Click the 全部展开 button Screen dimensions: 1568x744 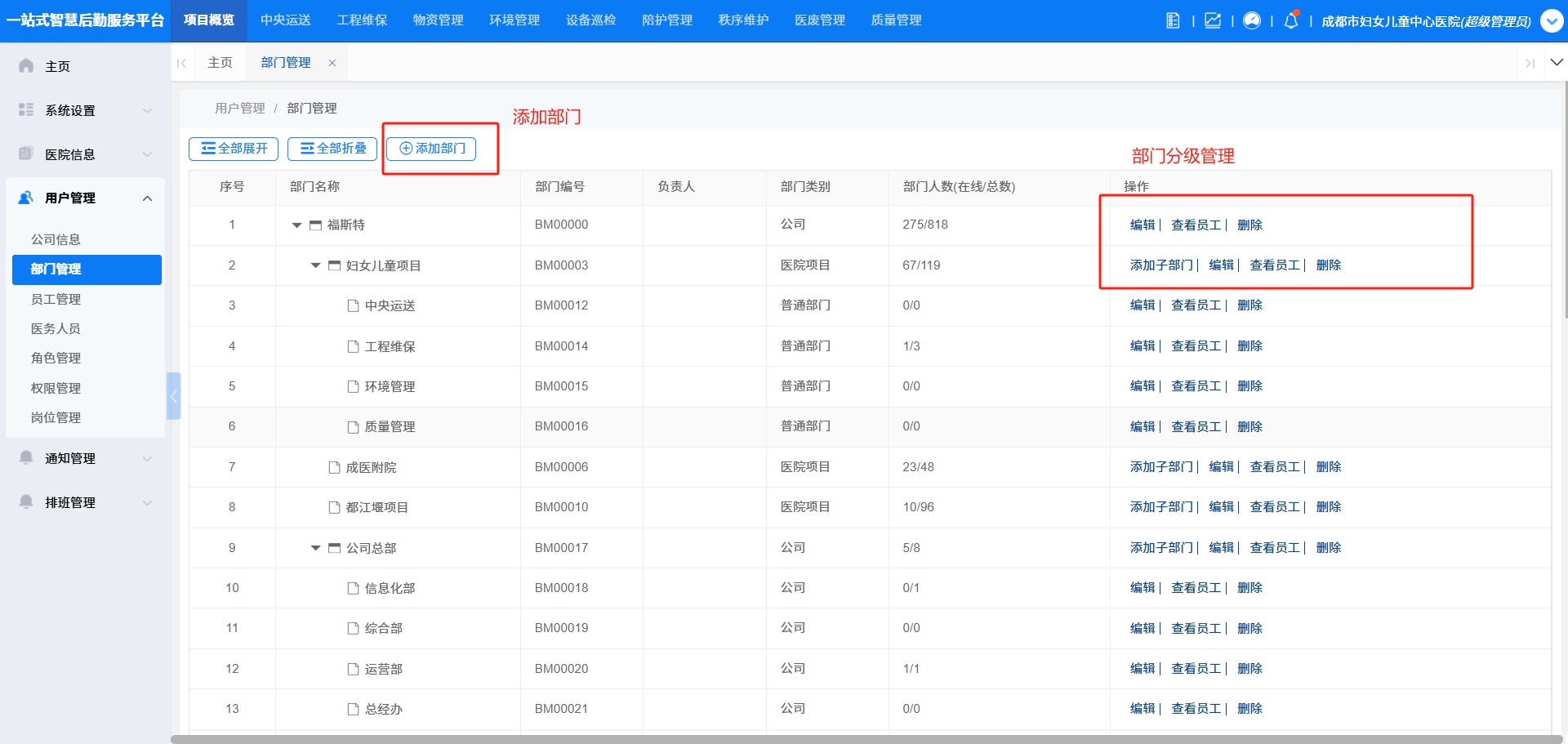point(234,149)
